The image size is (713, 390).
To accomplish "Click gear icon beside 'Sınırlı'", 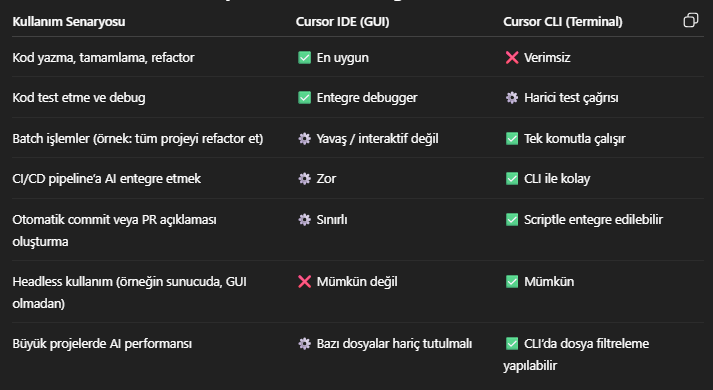I will (x=304, y=220).
